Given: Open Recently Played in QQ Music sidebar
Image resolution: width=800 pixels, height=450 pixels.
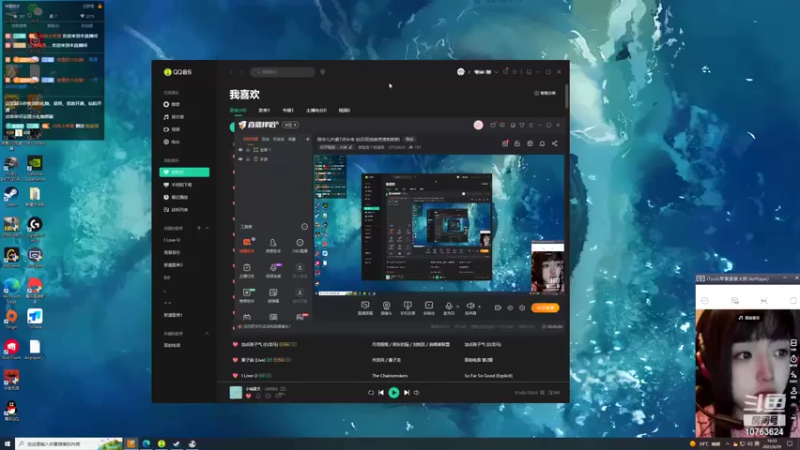Looking at the screenshot, I should tap(176, 197).
